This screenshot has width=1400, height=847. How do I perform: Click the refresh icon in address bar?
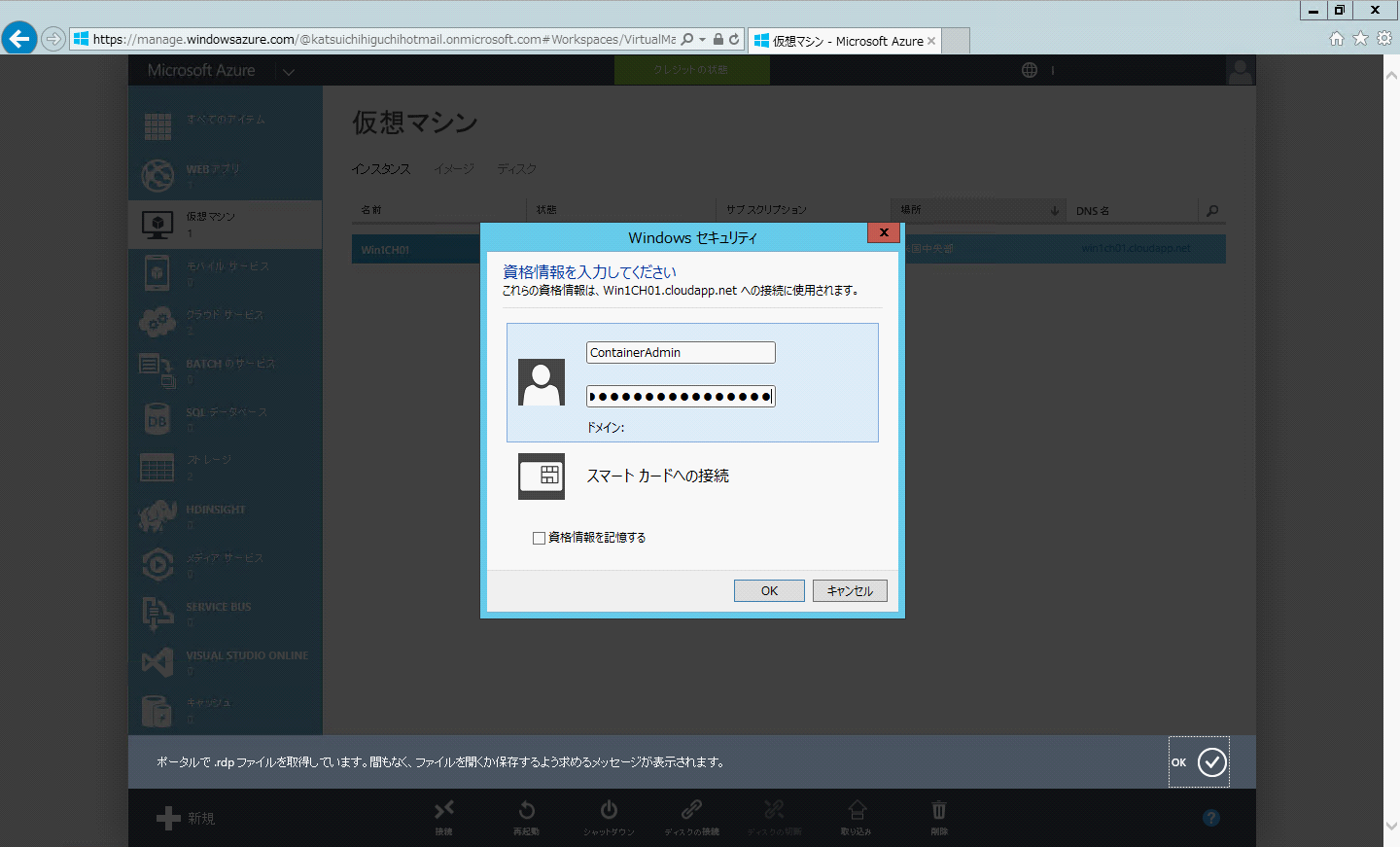[x=734, y=39]
